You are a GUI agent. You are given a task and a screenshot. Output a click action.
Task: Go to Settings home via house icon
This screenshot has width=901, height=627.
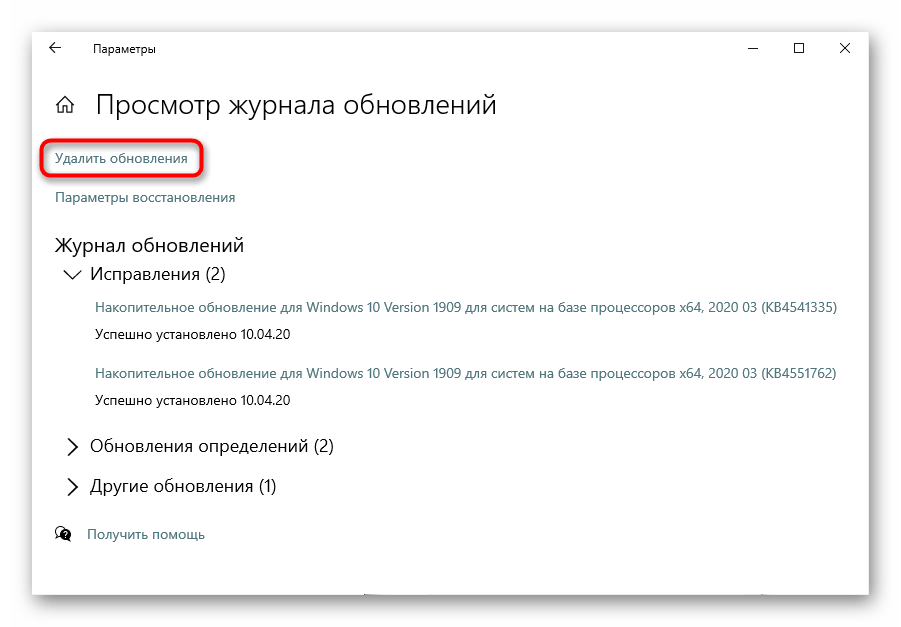(65, 105)
